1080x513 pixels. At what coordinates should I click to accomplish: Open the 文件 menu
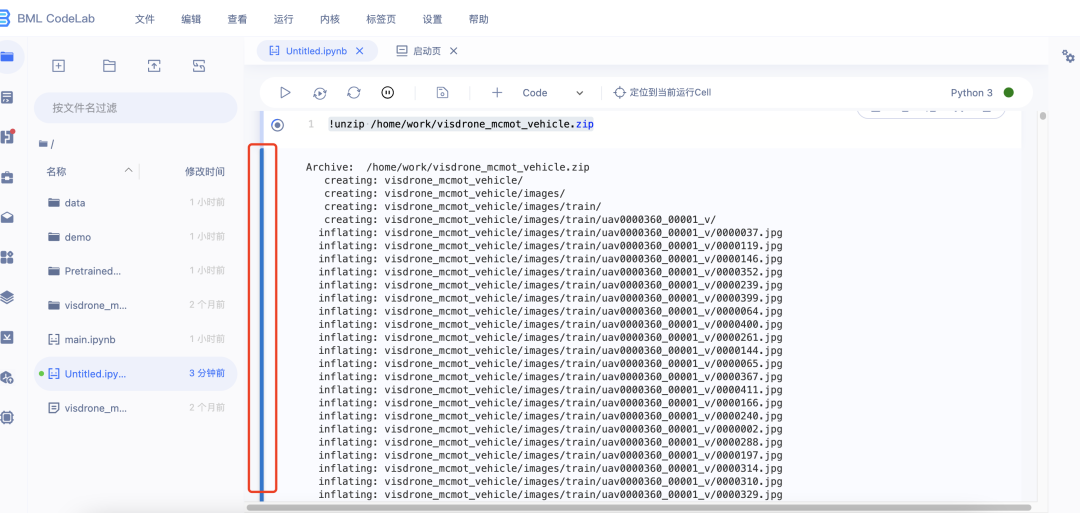[x=145, y=19]
